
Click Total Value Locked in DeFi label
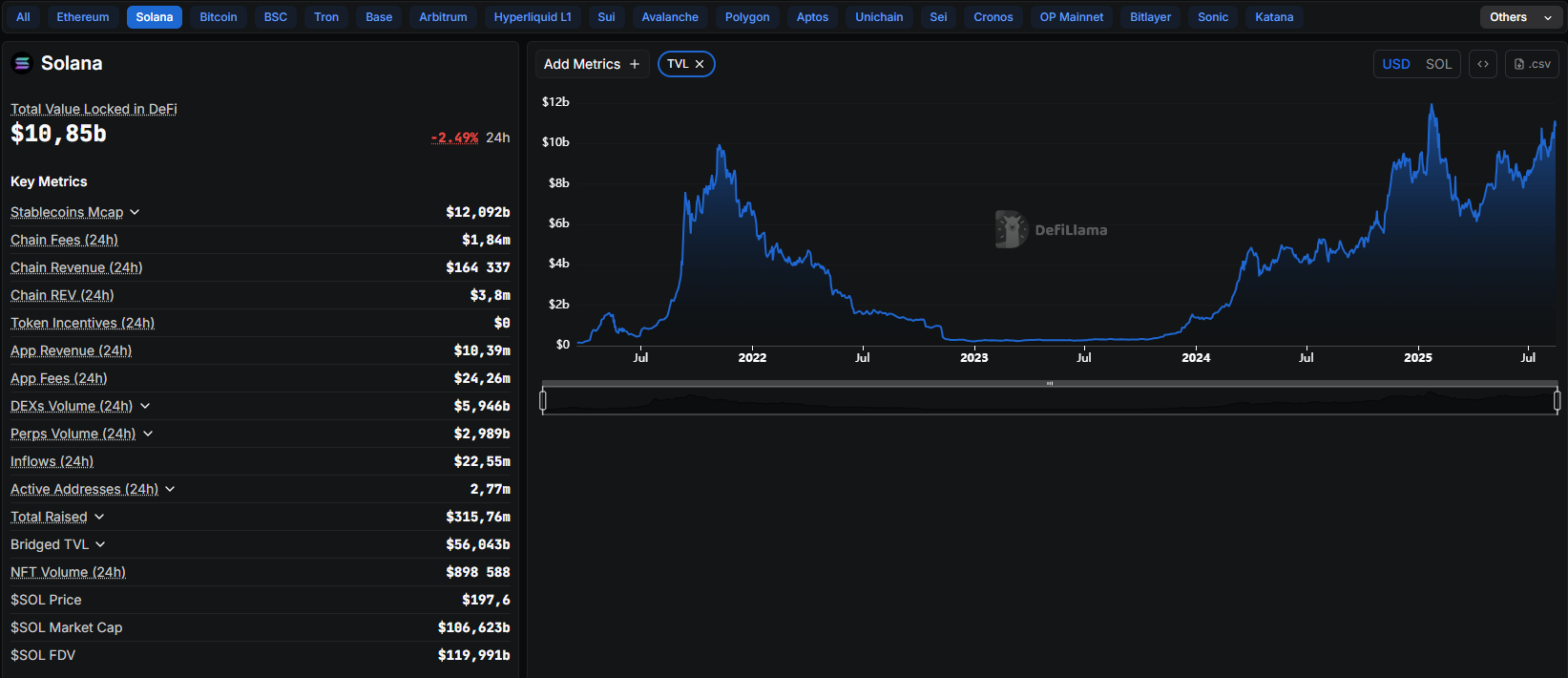tap(94, 109)
